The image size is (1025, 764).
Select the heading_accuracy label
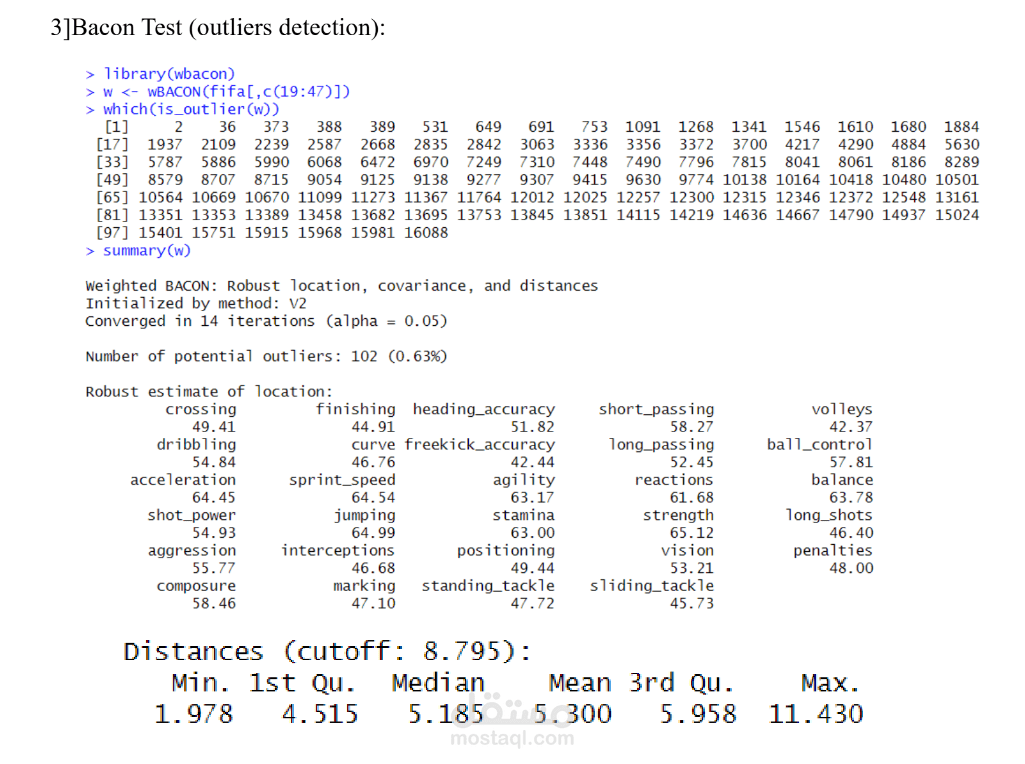pos(483,408)
